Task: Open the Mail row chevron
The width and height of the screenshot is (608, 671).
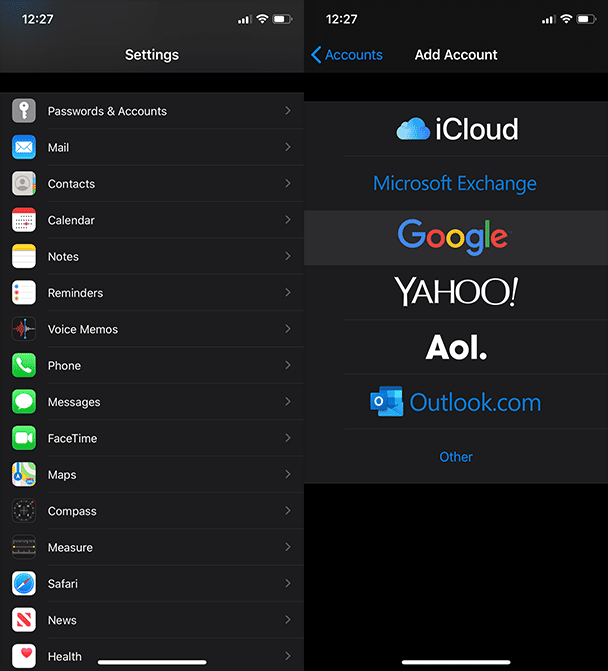Action: click(288, 147)
